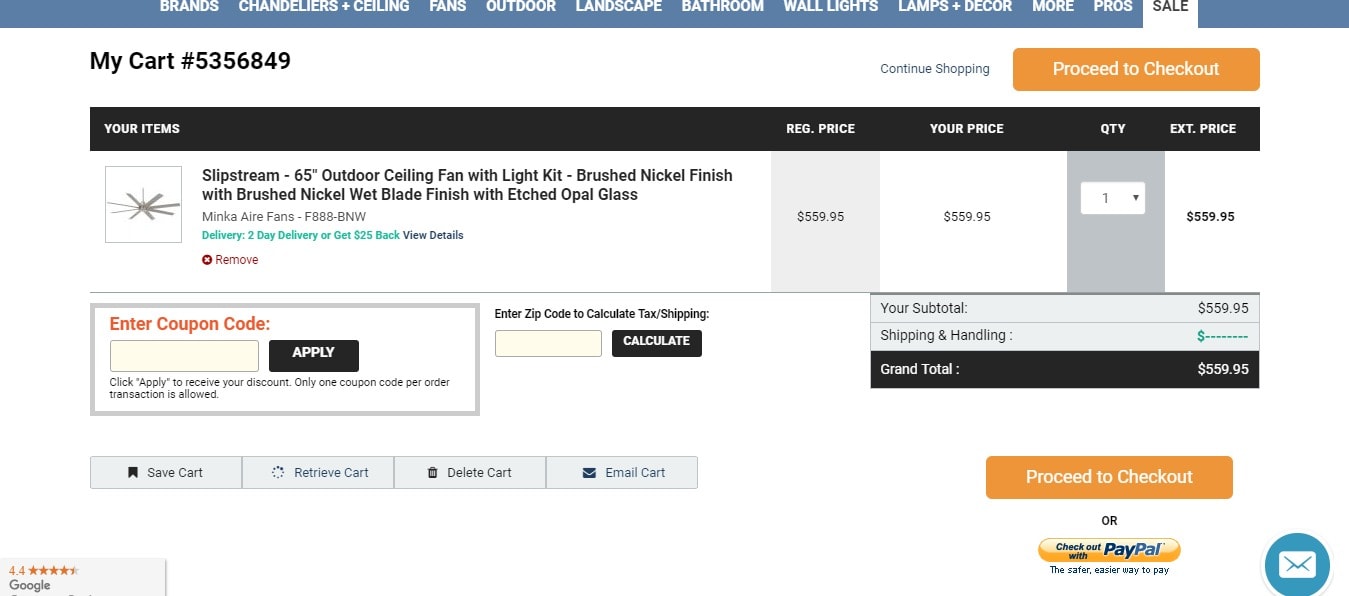Click the zip code input field
The height and width of the screenshot is (596, 1349).
(548, 343)
